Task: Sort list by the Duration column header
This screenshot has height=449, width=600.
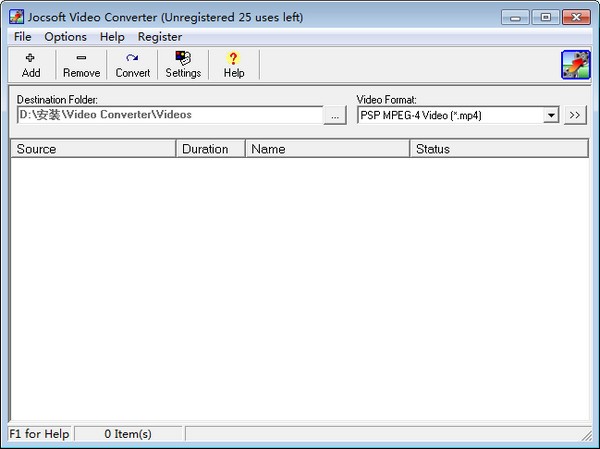Action: (x=210, y=149)
